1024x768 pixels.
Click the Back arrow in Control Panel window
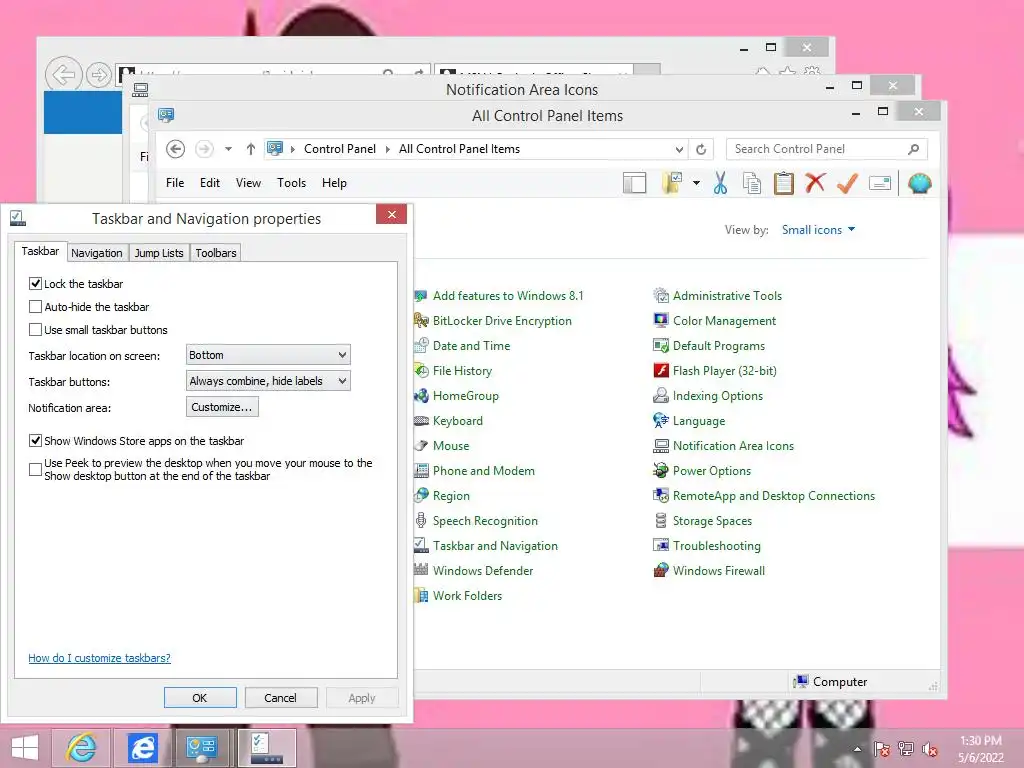tap(175, 149)
